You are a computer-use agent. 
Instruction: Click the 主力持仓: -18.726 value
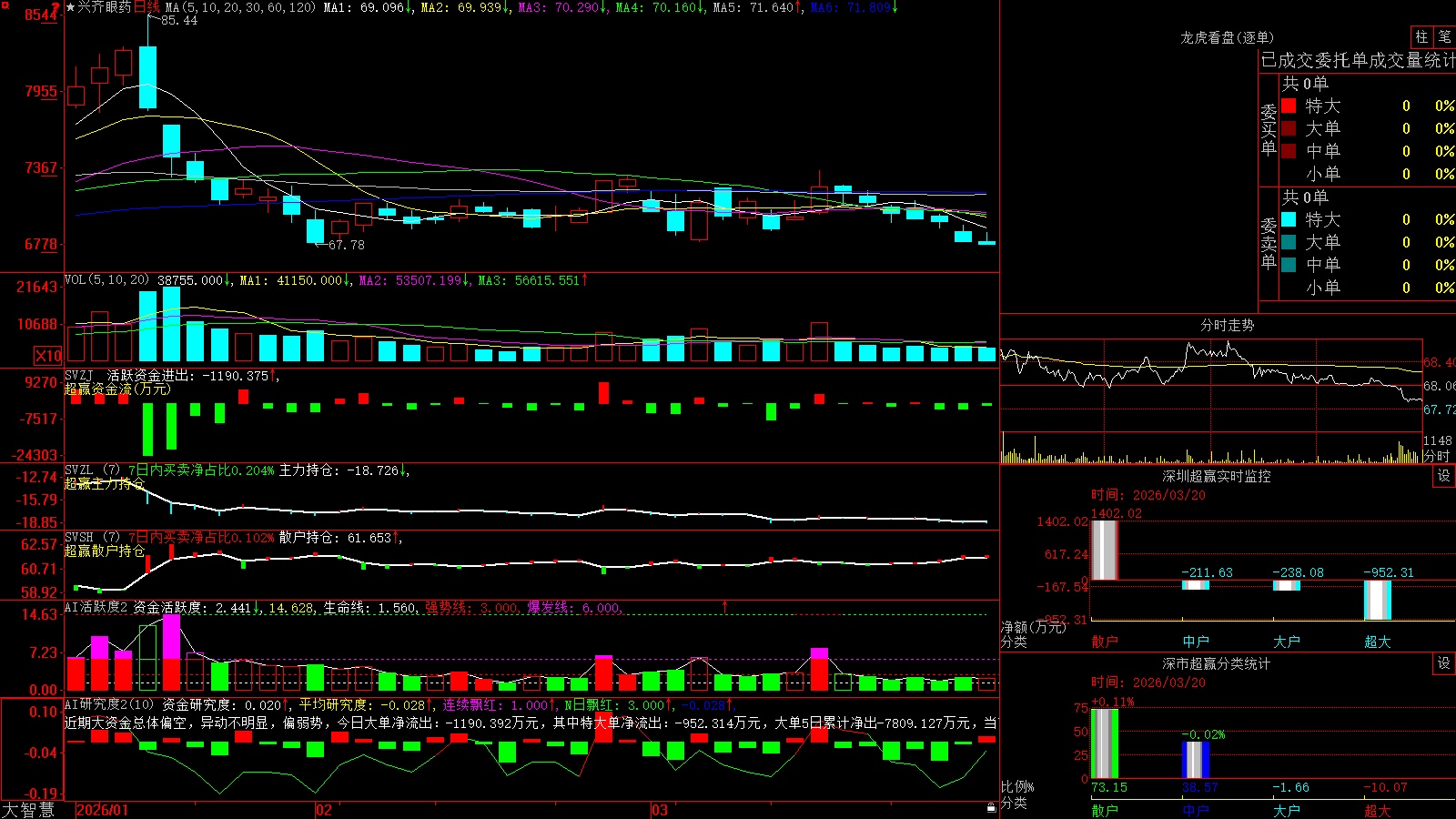[340, 470]
